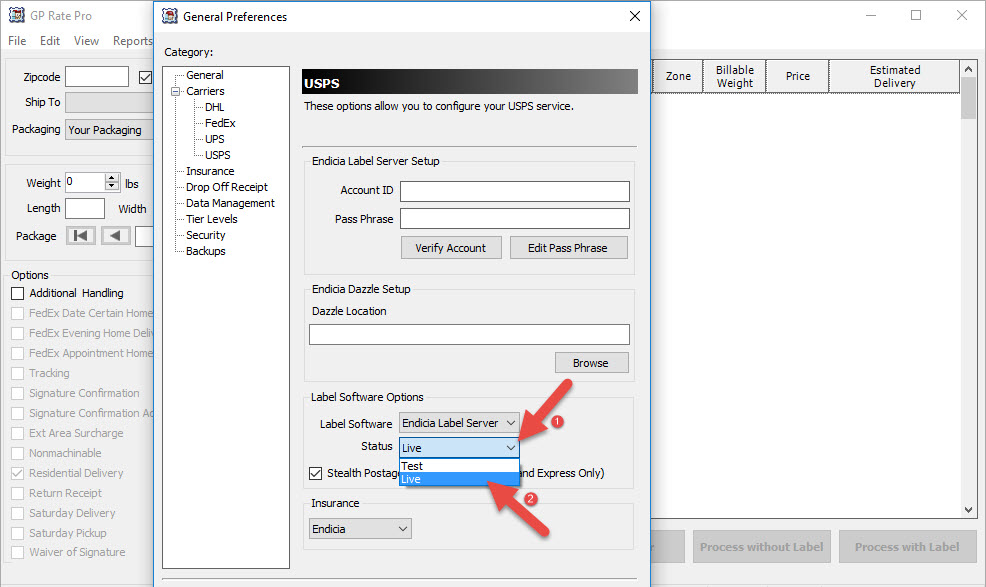Click rates list scrollbar up arrow

click(x=968, y=69)
